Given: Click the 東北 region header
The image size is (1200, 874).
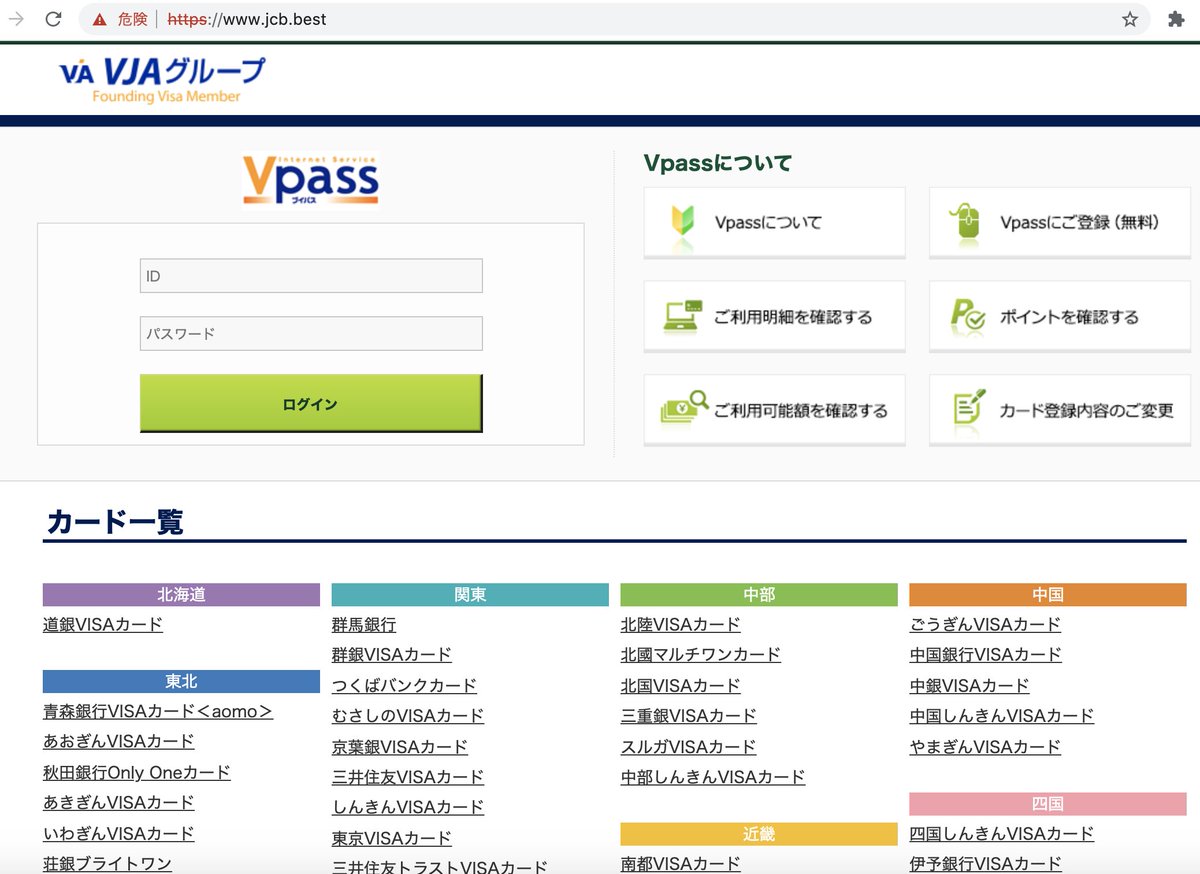Looking at the screenshot, I should click(181, 681).
